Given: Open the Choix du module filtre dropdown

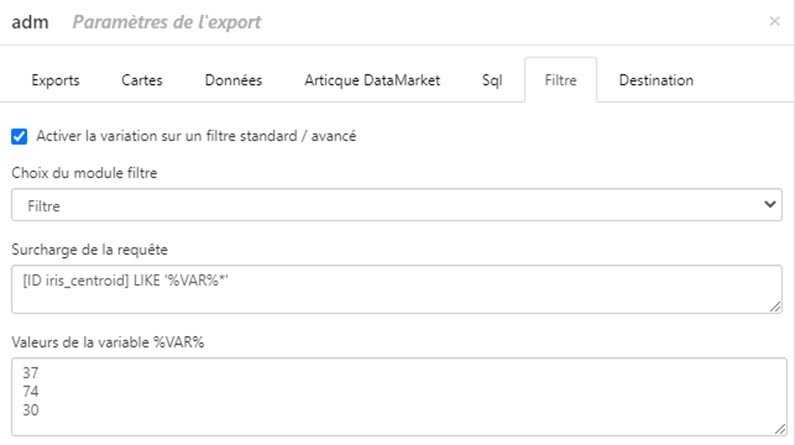Looking at the screenshot, I should point(396,205).
